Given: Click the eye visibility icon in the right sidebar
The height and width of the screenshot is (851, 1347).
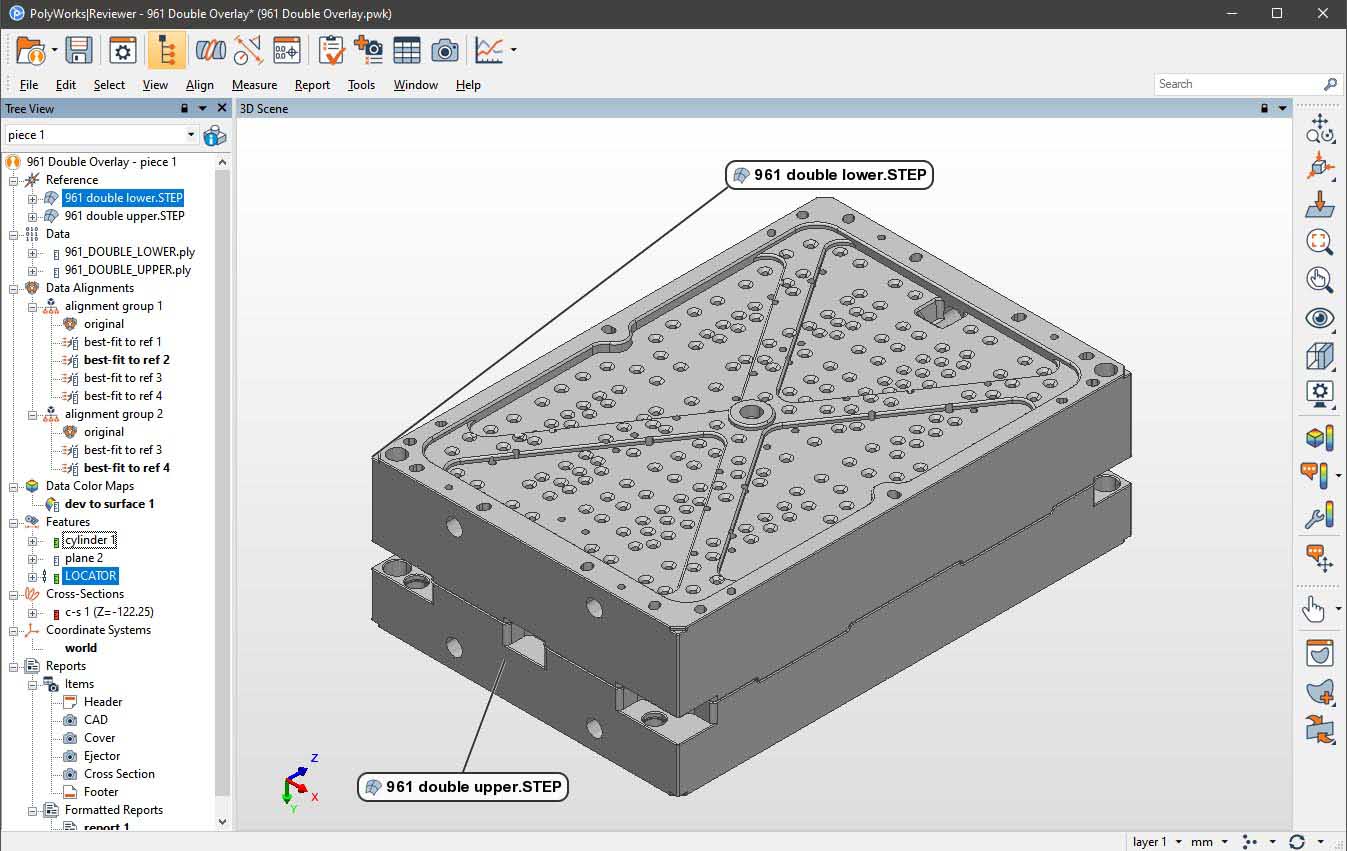Looking at the screenshot, I should click(1320, 318).
